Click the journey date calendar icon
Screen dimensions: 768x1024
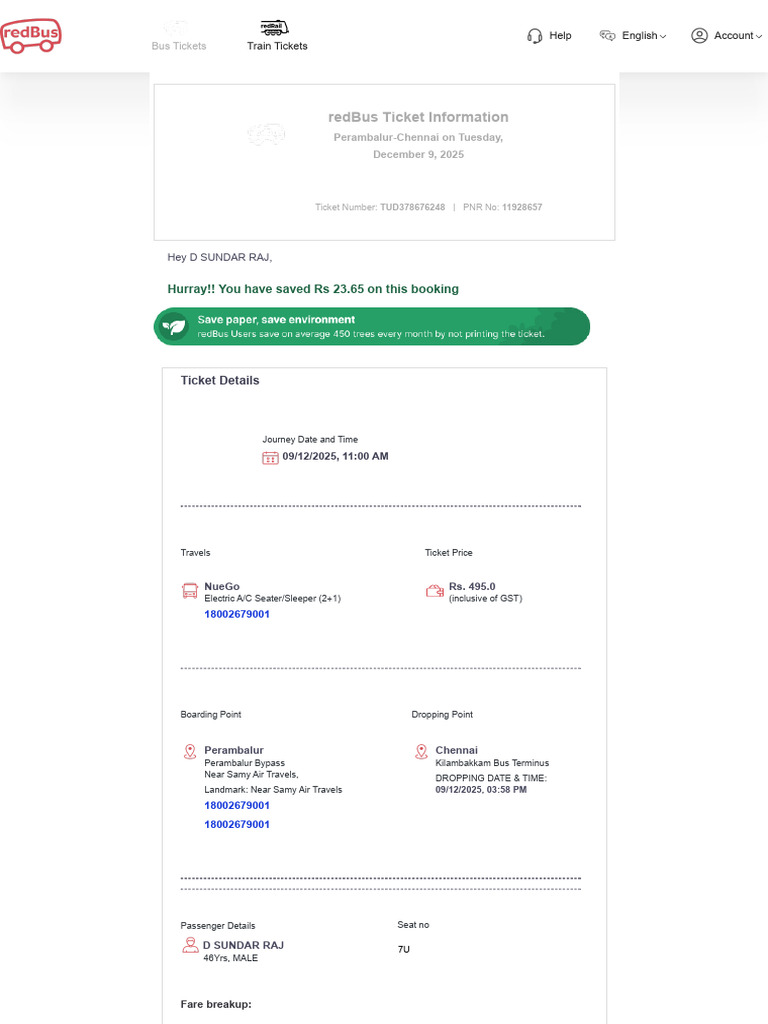tap(270, 457)
